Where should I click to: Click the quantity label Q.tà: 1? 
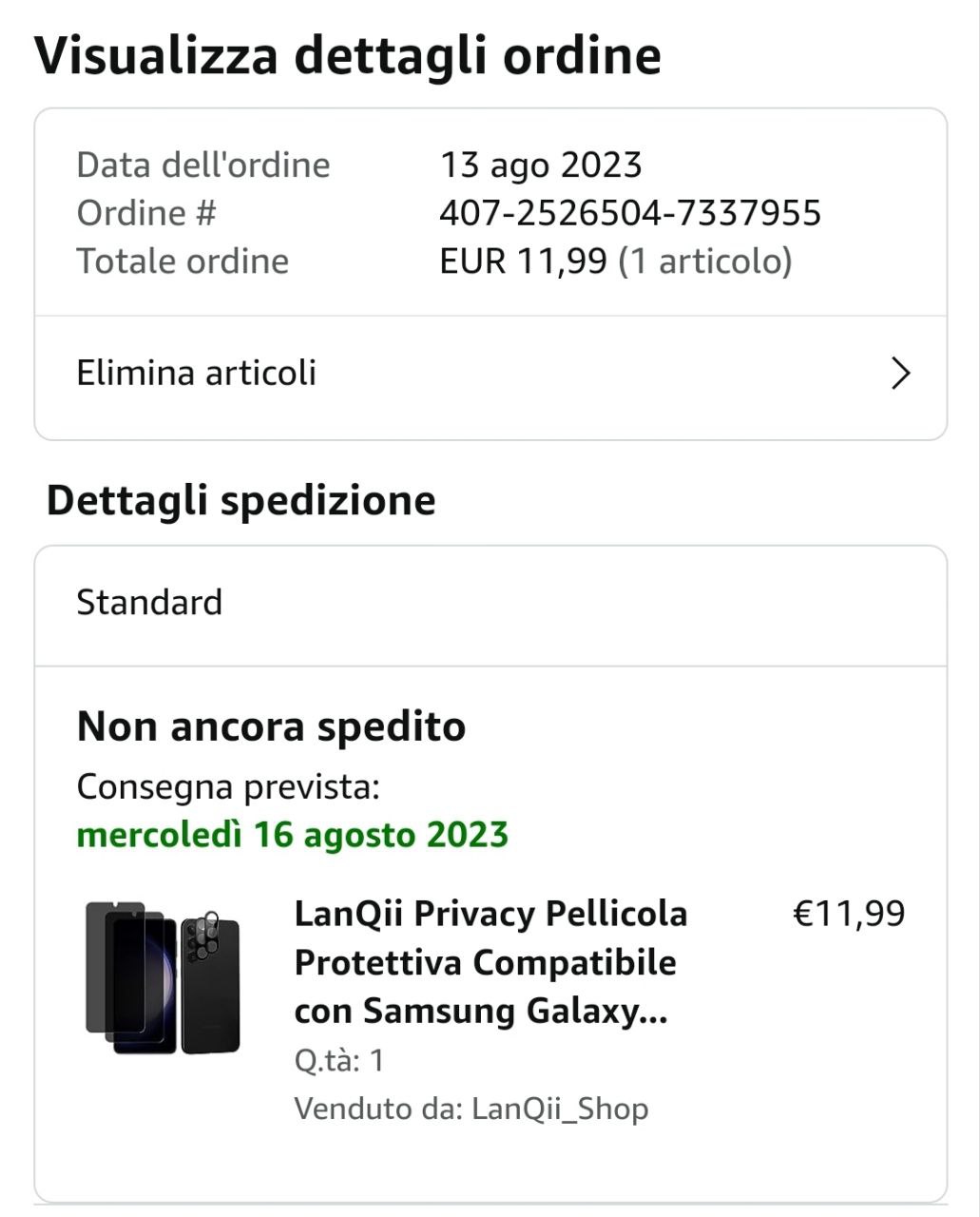click(338, 1060)
